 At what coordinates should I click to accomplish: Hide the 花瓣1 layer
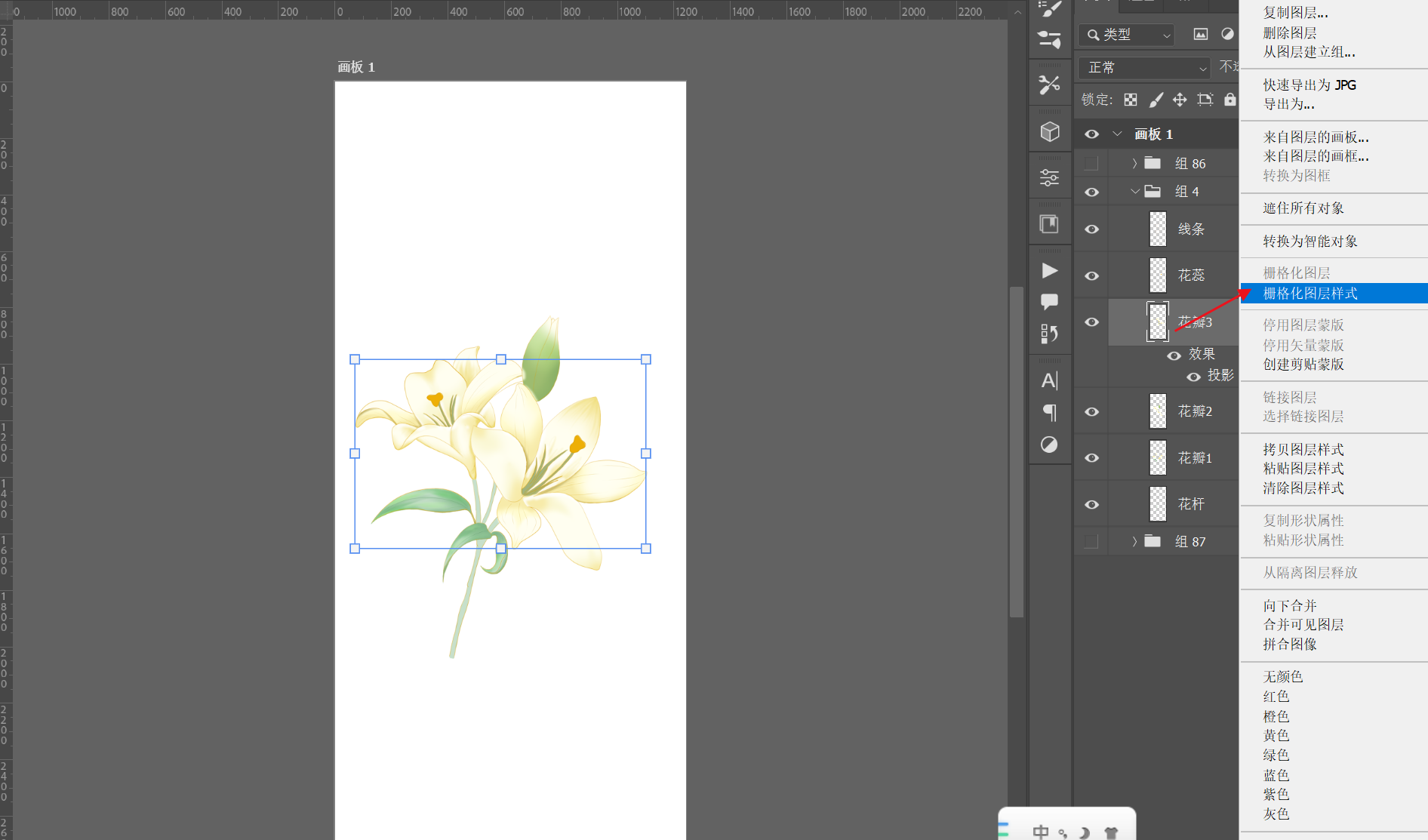tap(1091, 458)
